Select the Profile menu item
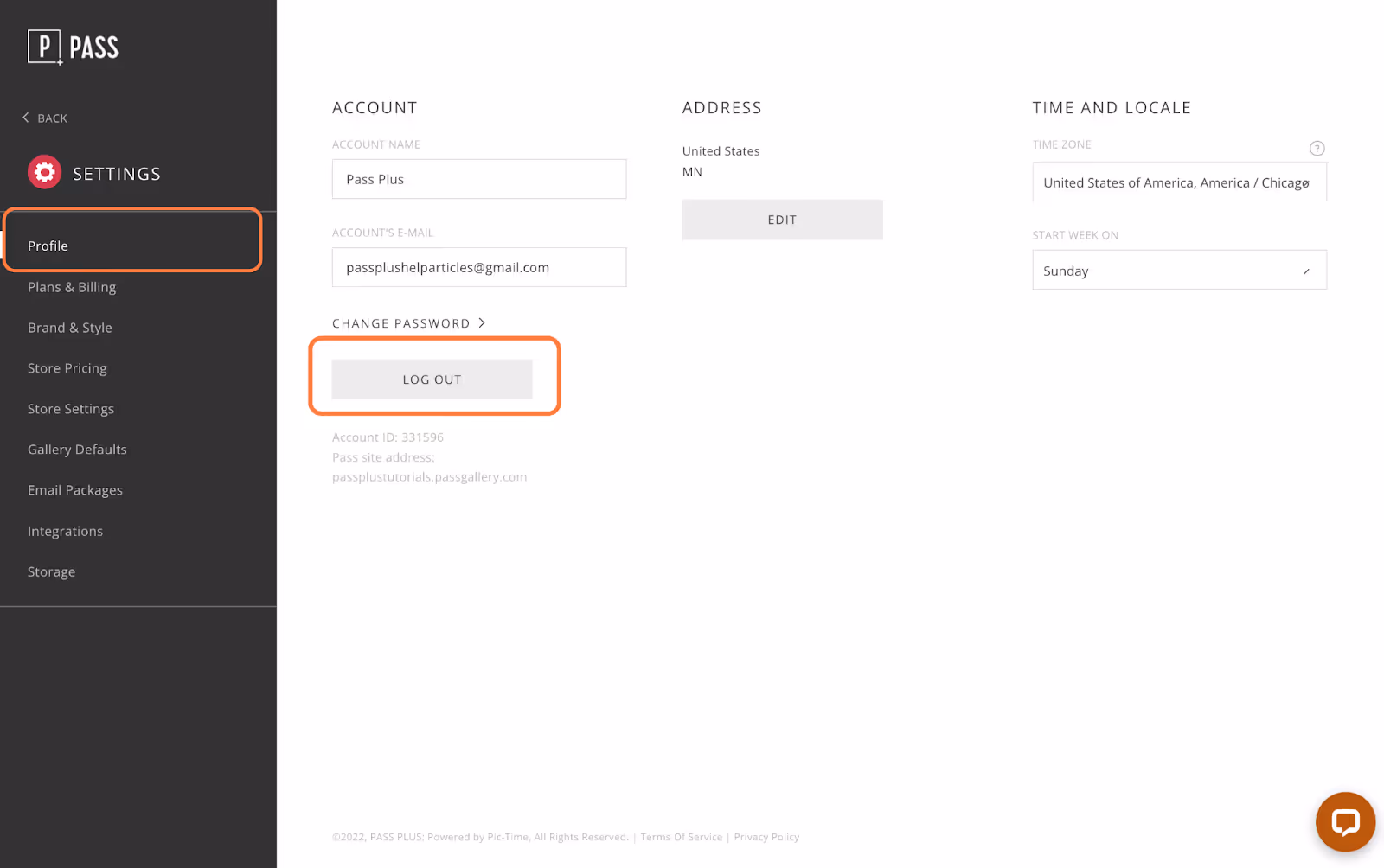1384x868 pixels. pos(48,246)
